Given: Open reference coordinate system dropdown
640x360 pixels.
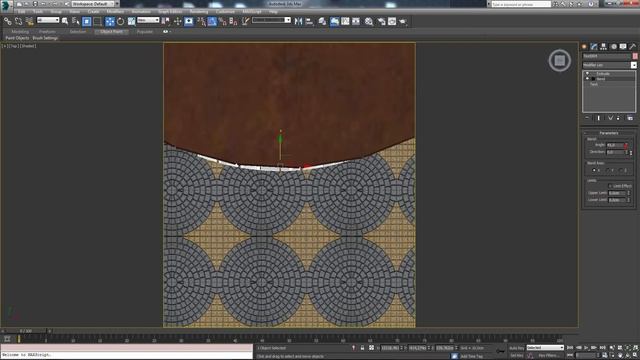Looking at the screenshot, I should [x=148, y=20].
